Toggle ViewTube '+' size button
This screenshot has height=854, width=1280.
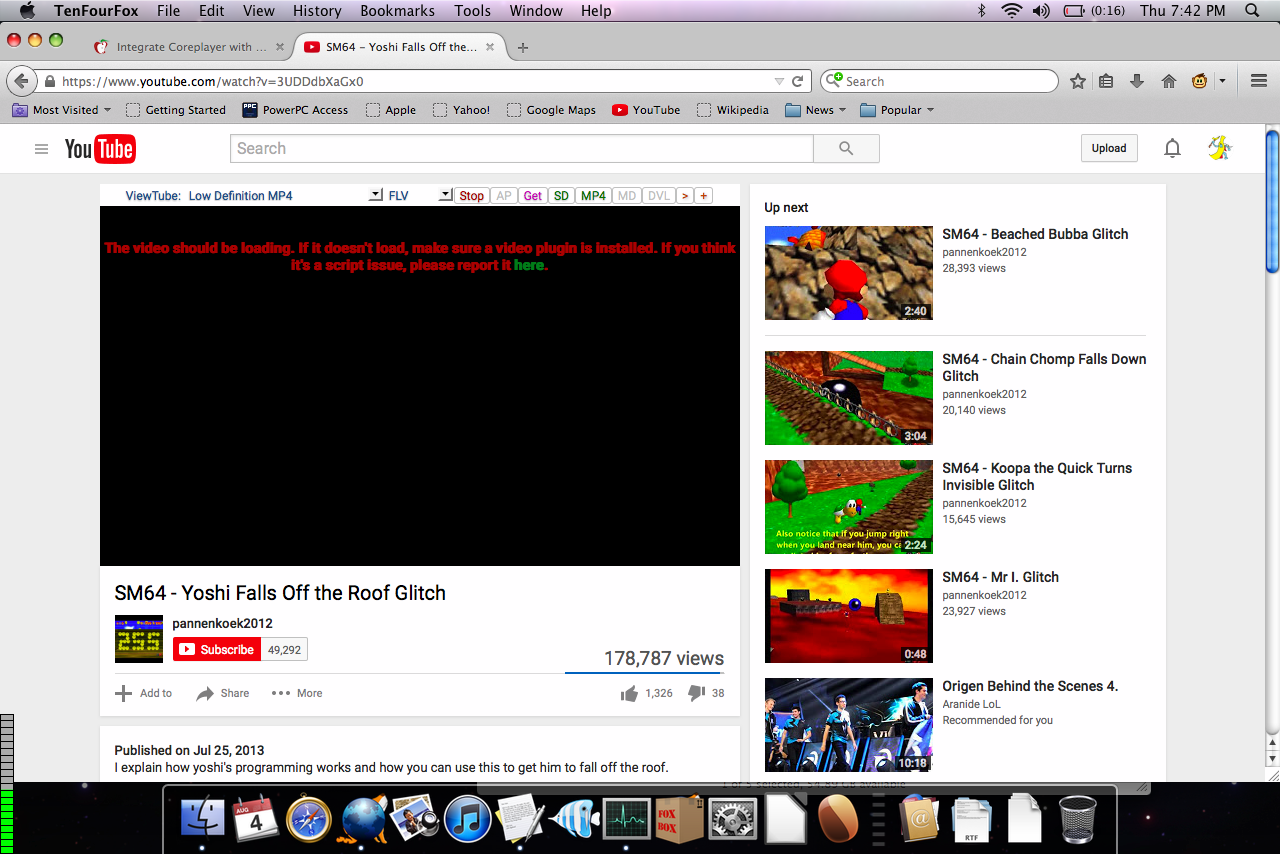704,196
